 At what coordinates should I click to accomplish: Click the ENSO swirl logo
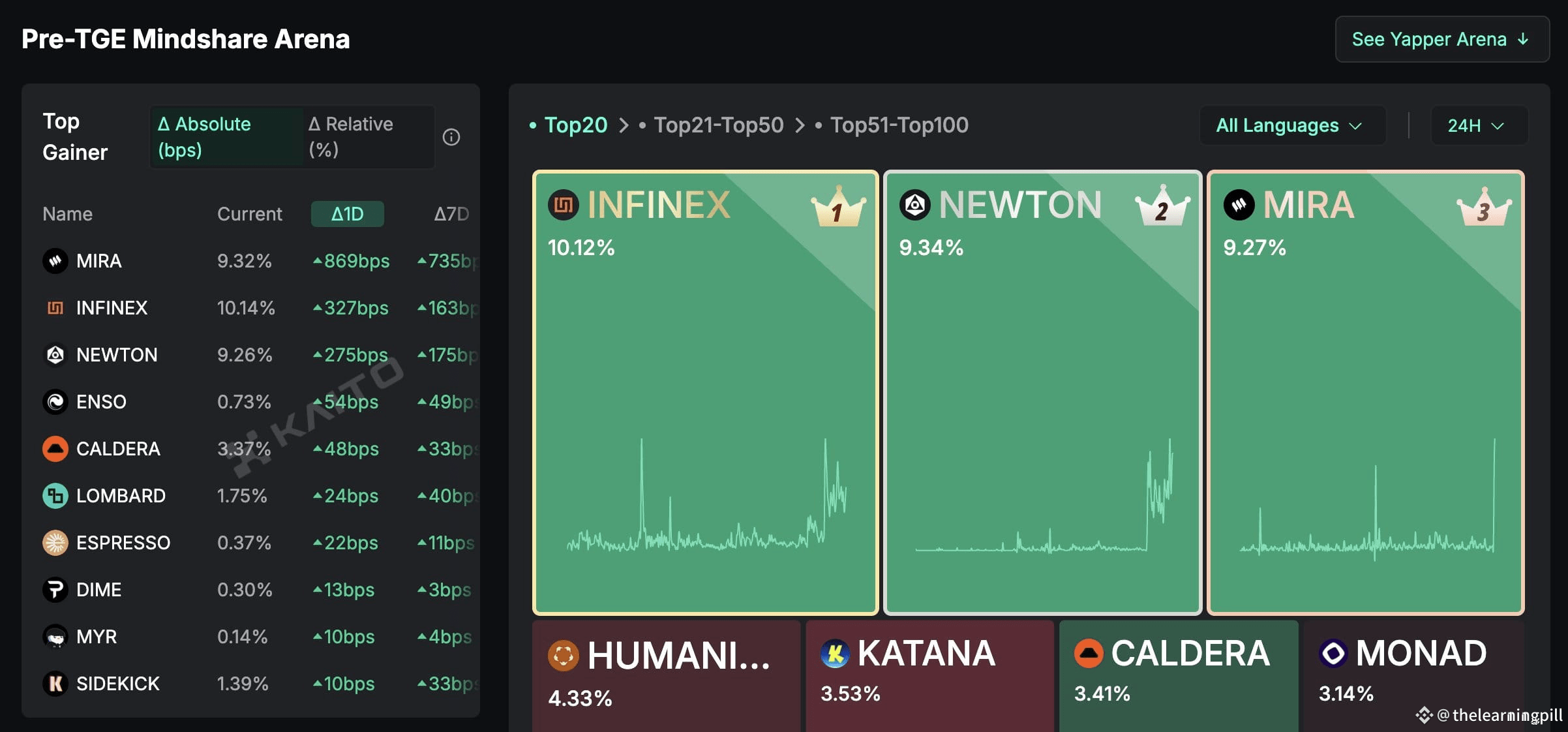tap(55, 402)
